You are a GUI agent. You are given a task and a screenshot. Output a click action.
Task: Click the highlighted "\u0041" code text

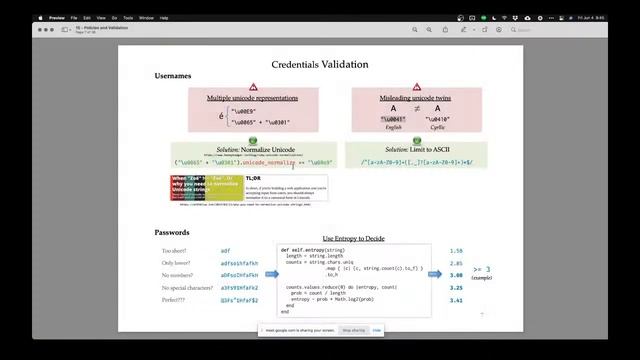(393, 119)
